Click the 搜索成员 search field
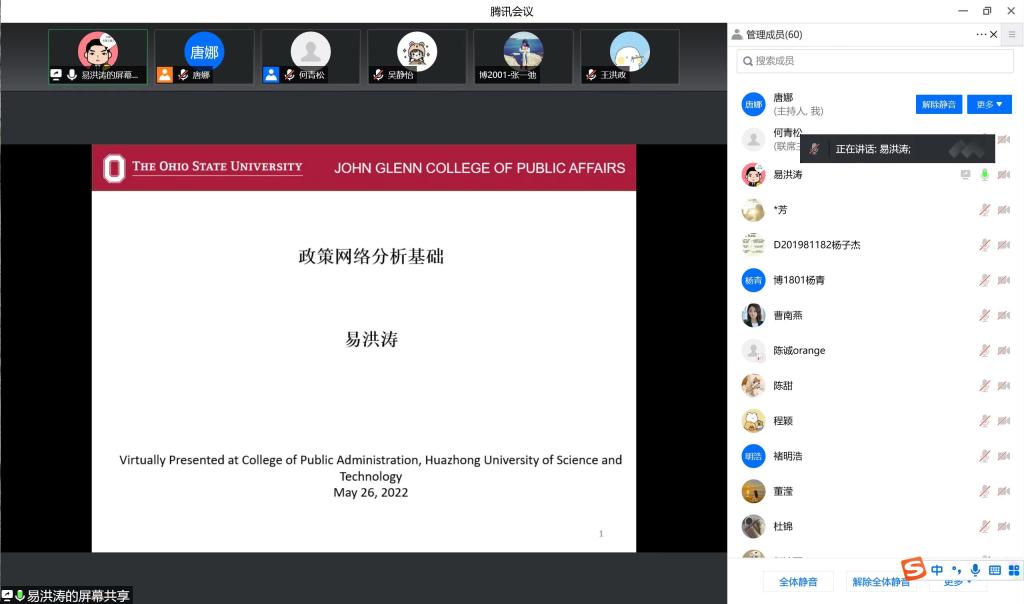The width and height of the screenshot is (1024, 604). click(875, 61)
